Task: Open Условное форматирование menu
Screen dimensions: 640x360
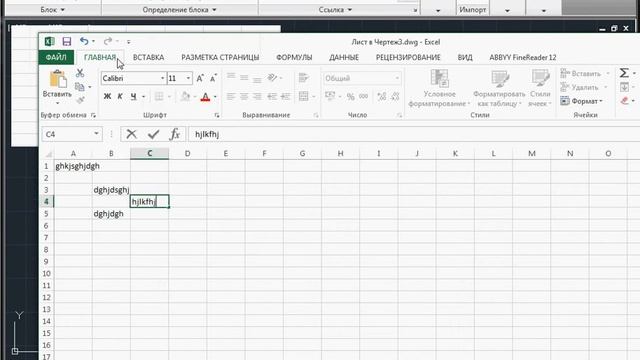Action: coord(439,88)
